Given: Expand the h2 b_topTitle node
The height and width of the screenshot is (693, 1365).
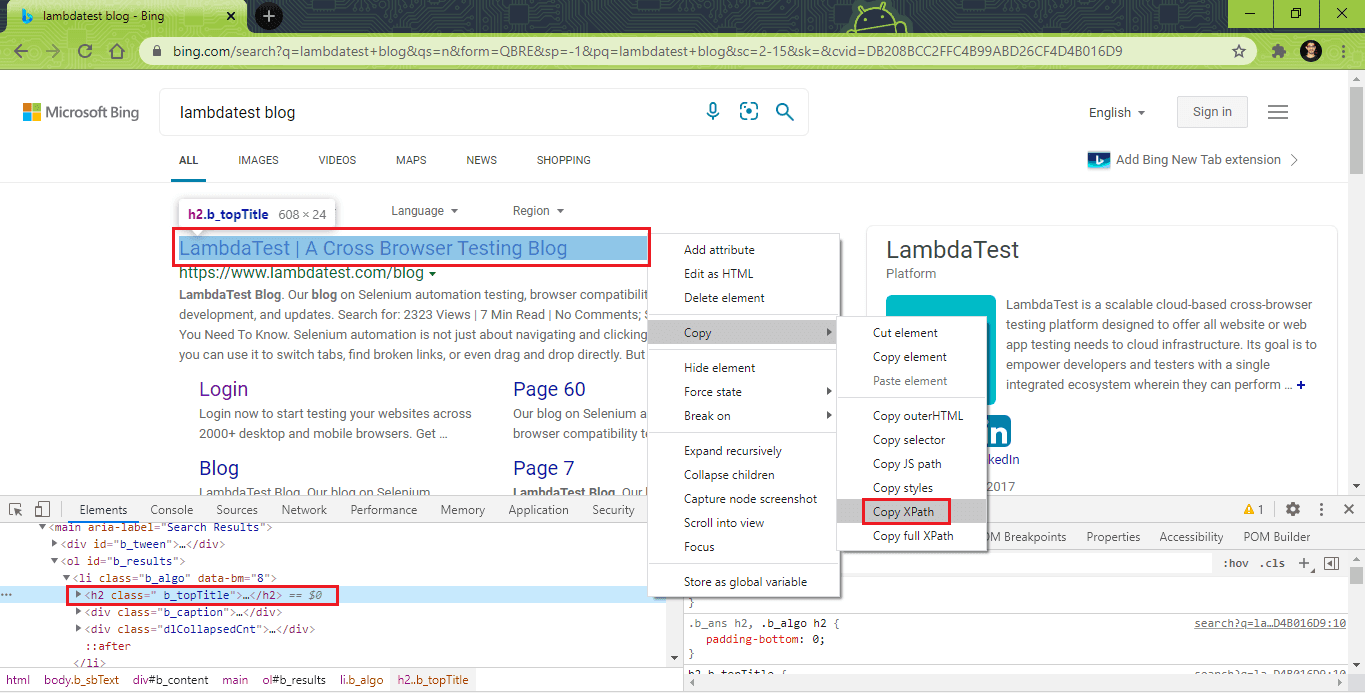Looking at the screenshot, I should tap(79, 595).
